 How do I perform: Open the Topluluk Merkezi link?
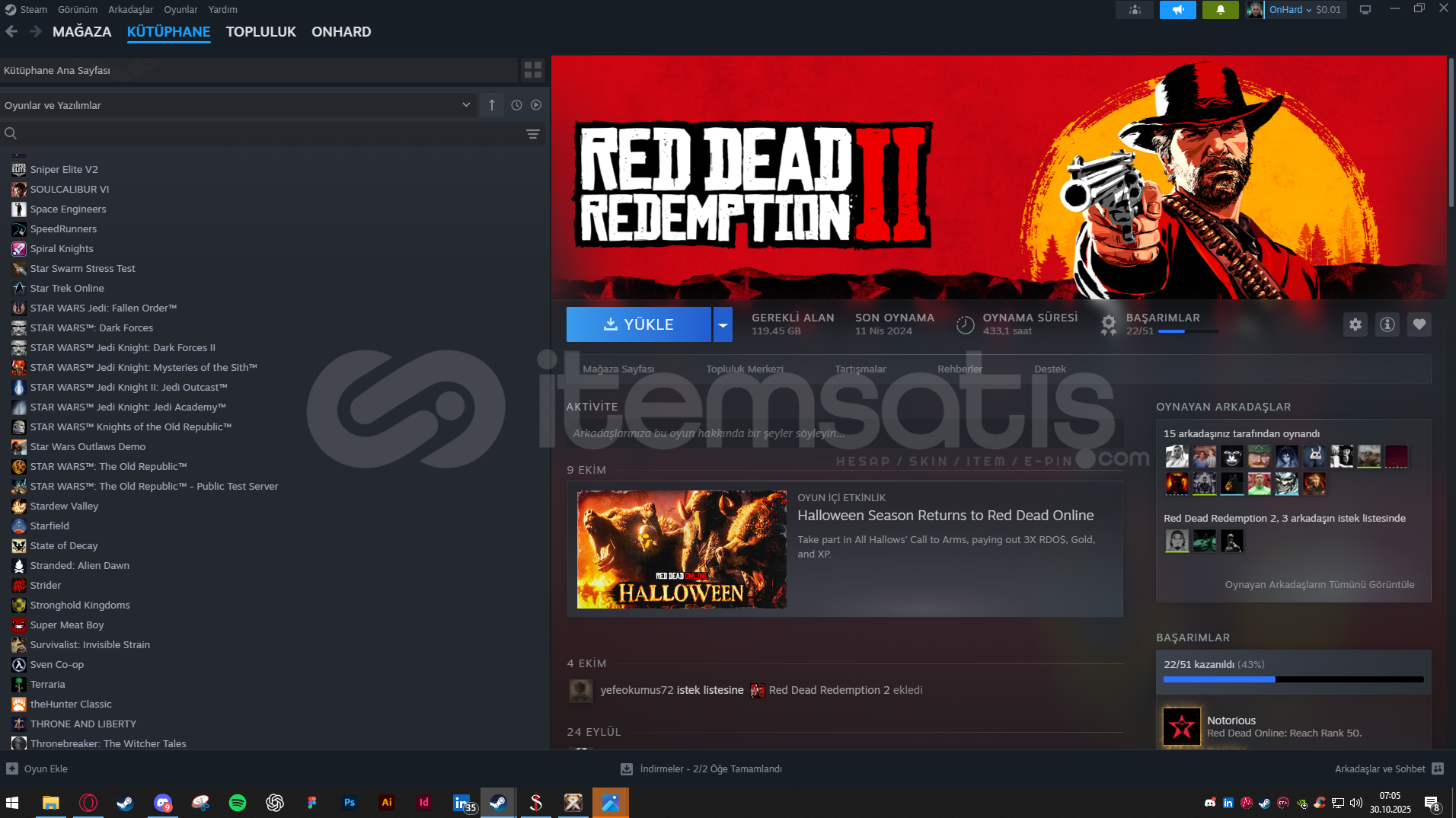745,369
